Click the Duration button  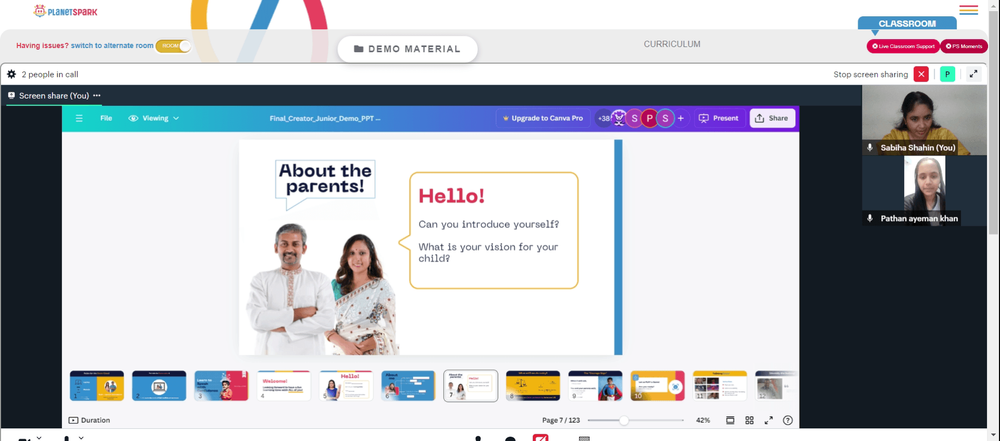(x=89, y=420)
